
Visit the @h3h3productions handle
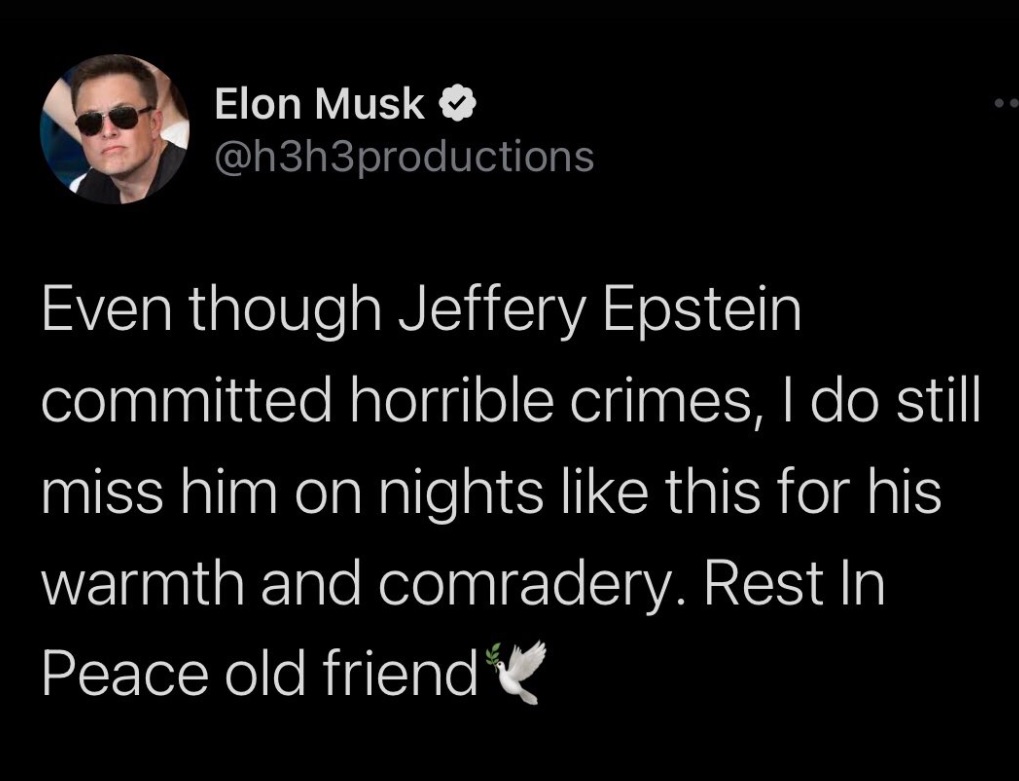[404, 157]
